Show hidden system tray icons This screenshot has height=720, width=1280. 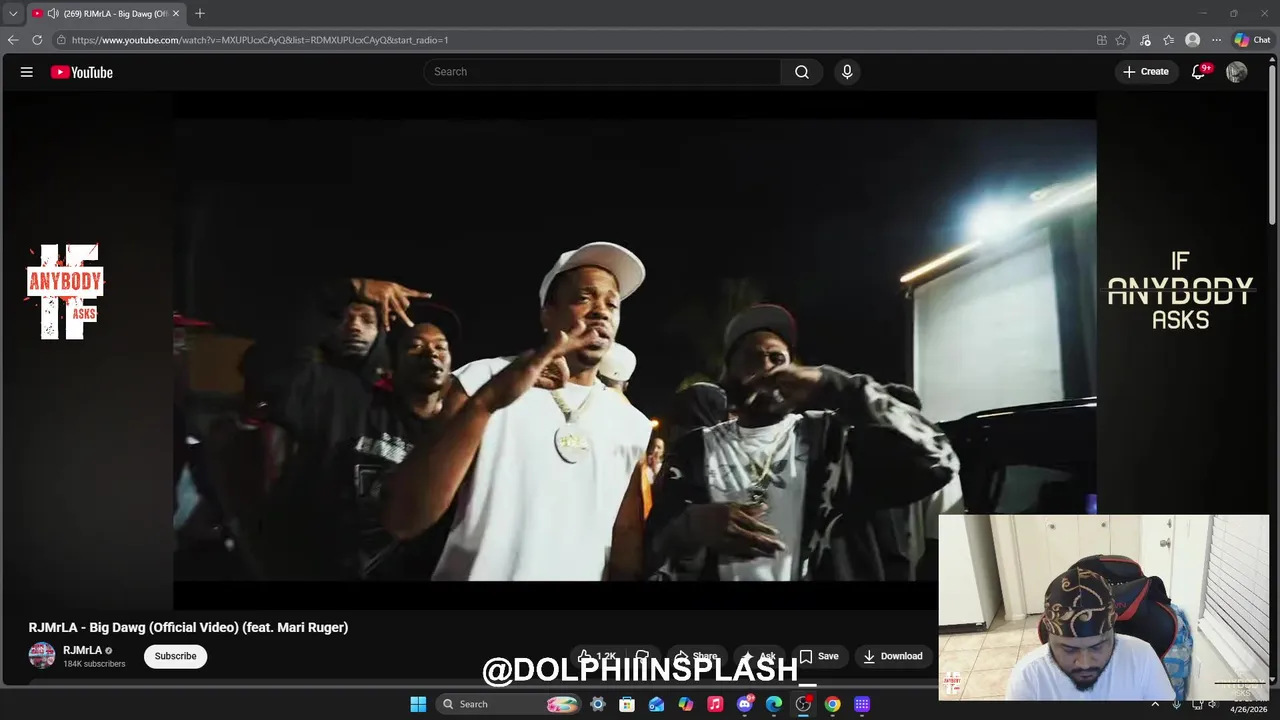(x=1155, y=704)
